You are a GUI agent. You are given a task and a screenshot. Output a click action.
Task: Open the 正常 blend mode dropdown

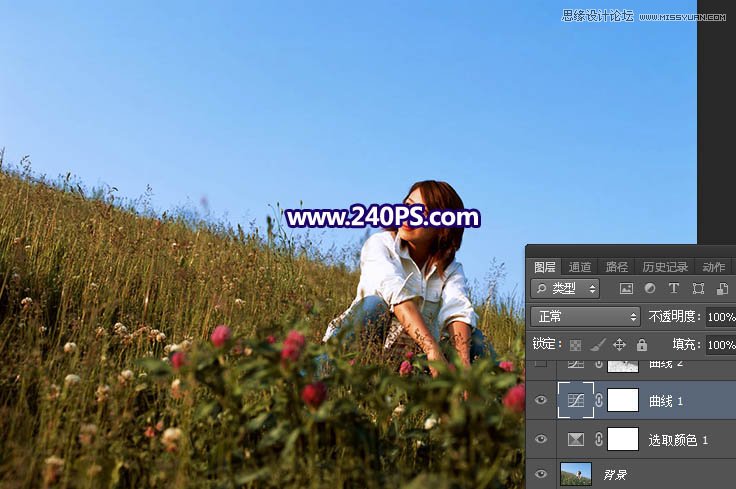tap(585, 317)
